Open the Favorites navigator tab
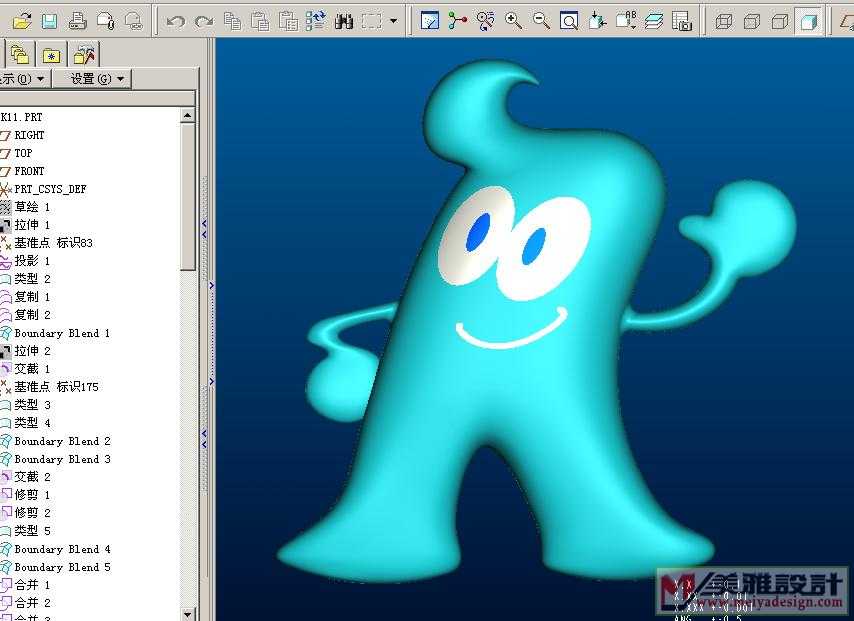The height and width of the screenshot is (621, 854). (52, 54)
